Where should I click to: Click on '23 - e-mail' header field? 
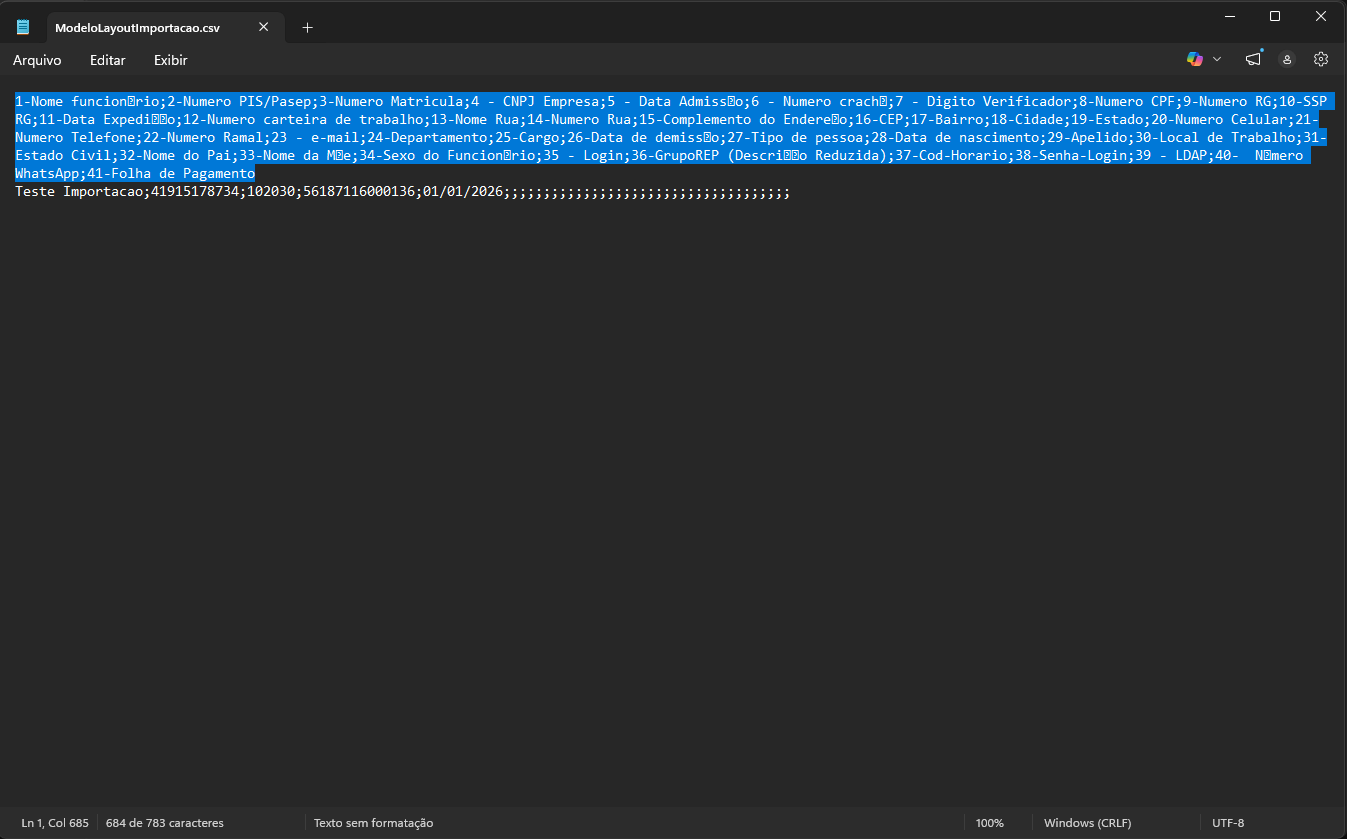(315, 137)
